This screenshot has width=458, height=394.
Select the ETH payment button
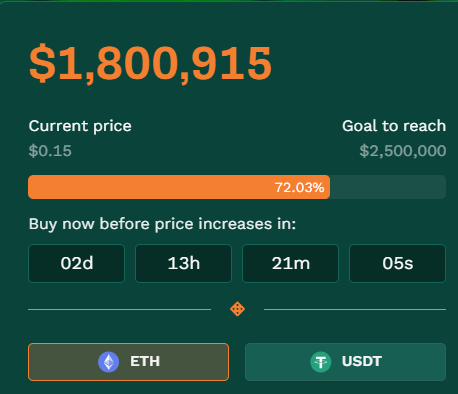click(128, 362)
